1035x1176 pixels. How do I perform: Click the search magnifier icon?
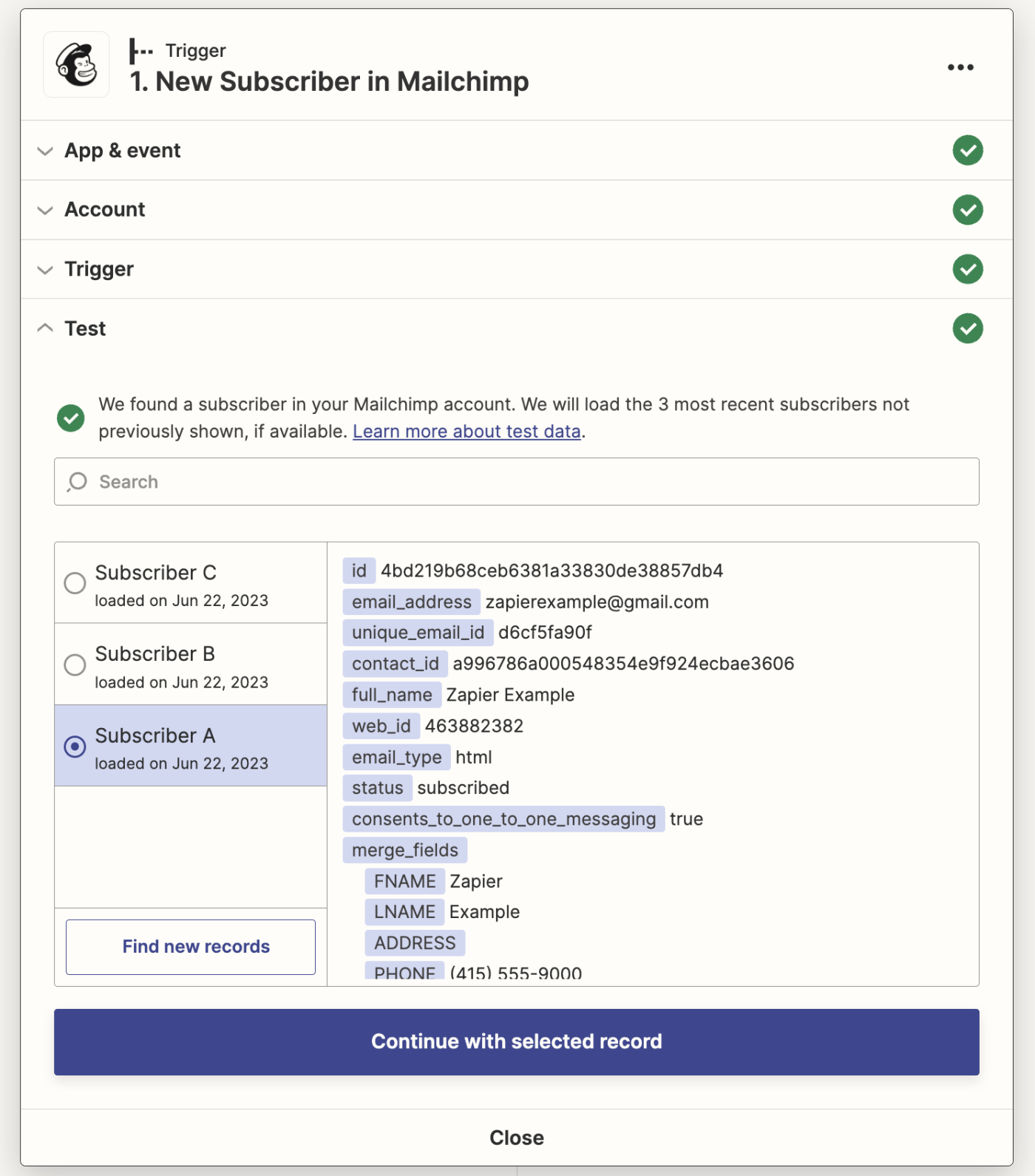coord(77,482)
